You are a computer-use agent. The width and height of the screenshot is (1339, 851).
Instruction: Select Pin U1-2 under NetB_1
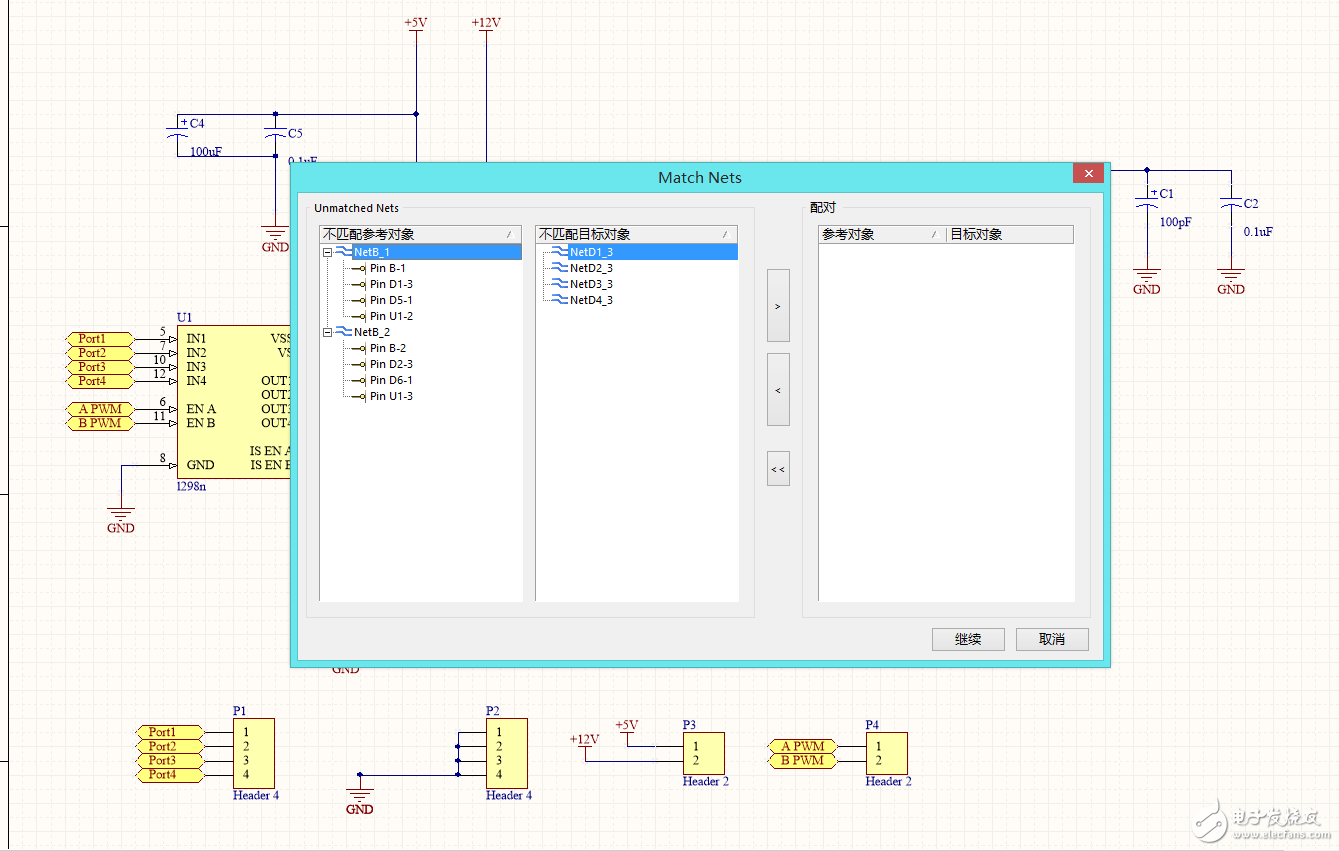pos(391,317)
